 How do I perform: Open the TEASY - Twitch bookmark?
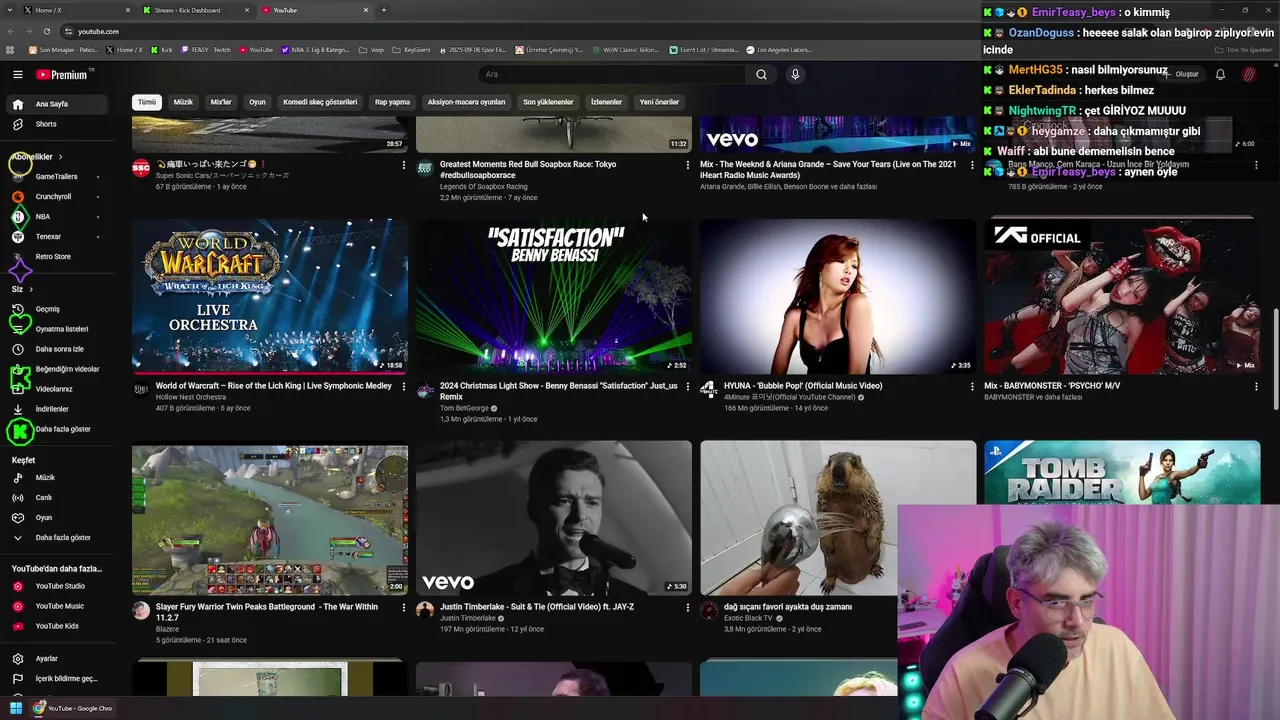(x=206, y=49)
